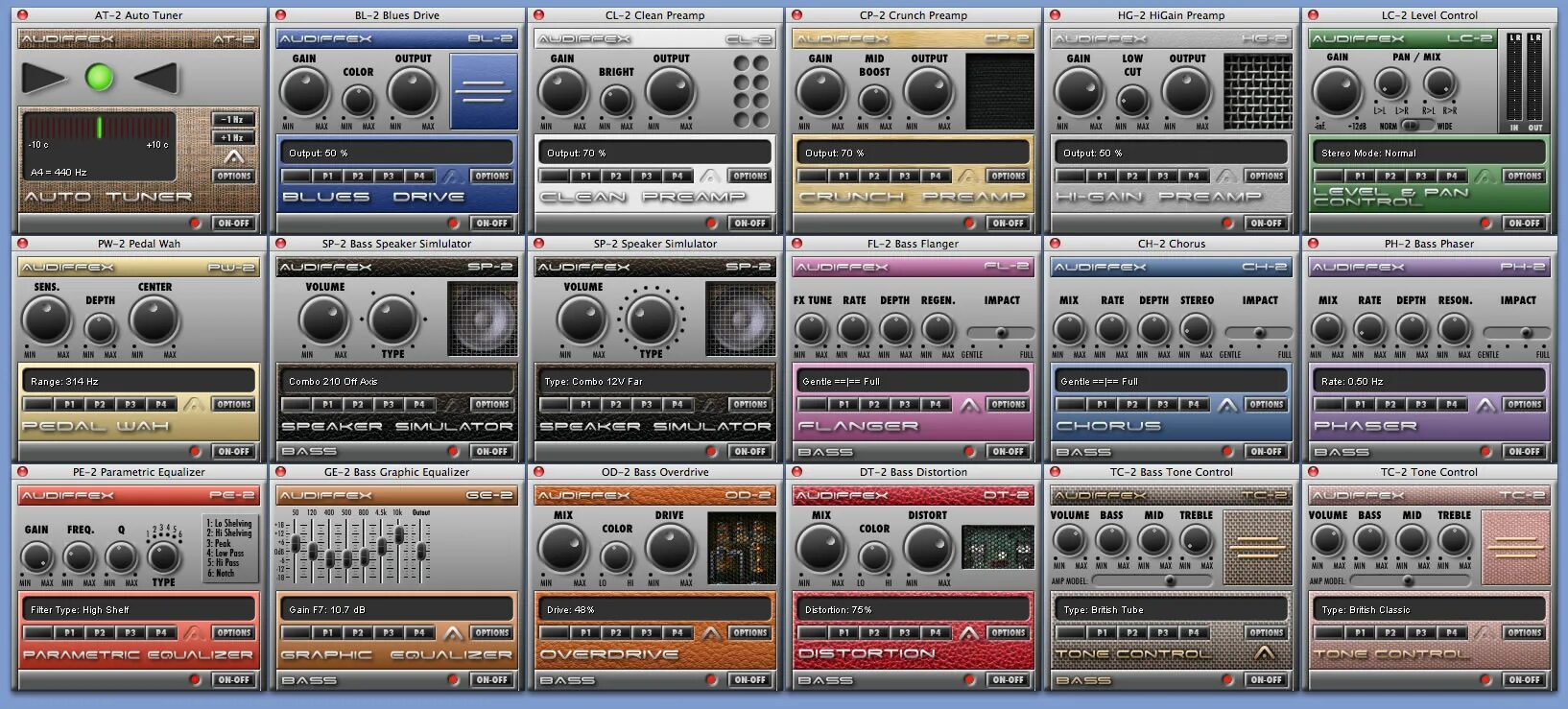Viewport: 1568px width, 709px height.
Task: Click the Audiffex A logo in HiGain Preamp
Action: [x=1226, y=177]
